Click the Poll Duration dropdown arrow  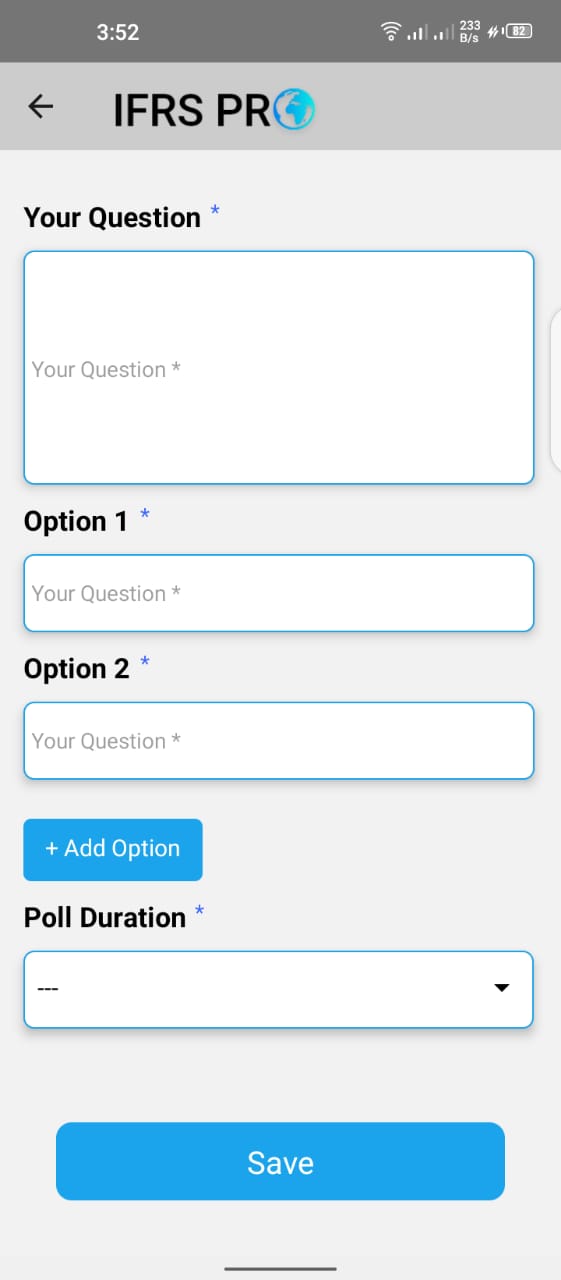tap(502, 988)
